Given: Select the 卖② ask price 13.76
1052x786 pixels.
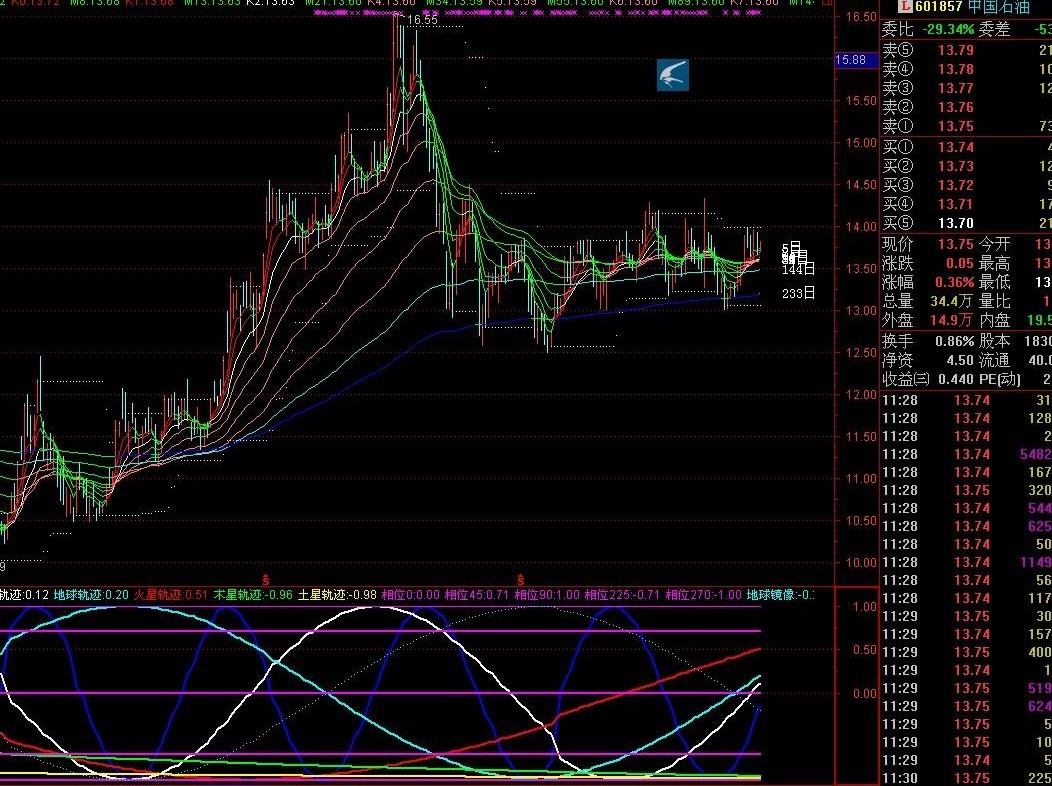Looking at the screenshot, I should tap(955, 107).
